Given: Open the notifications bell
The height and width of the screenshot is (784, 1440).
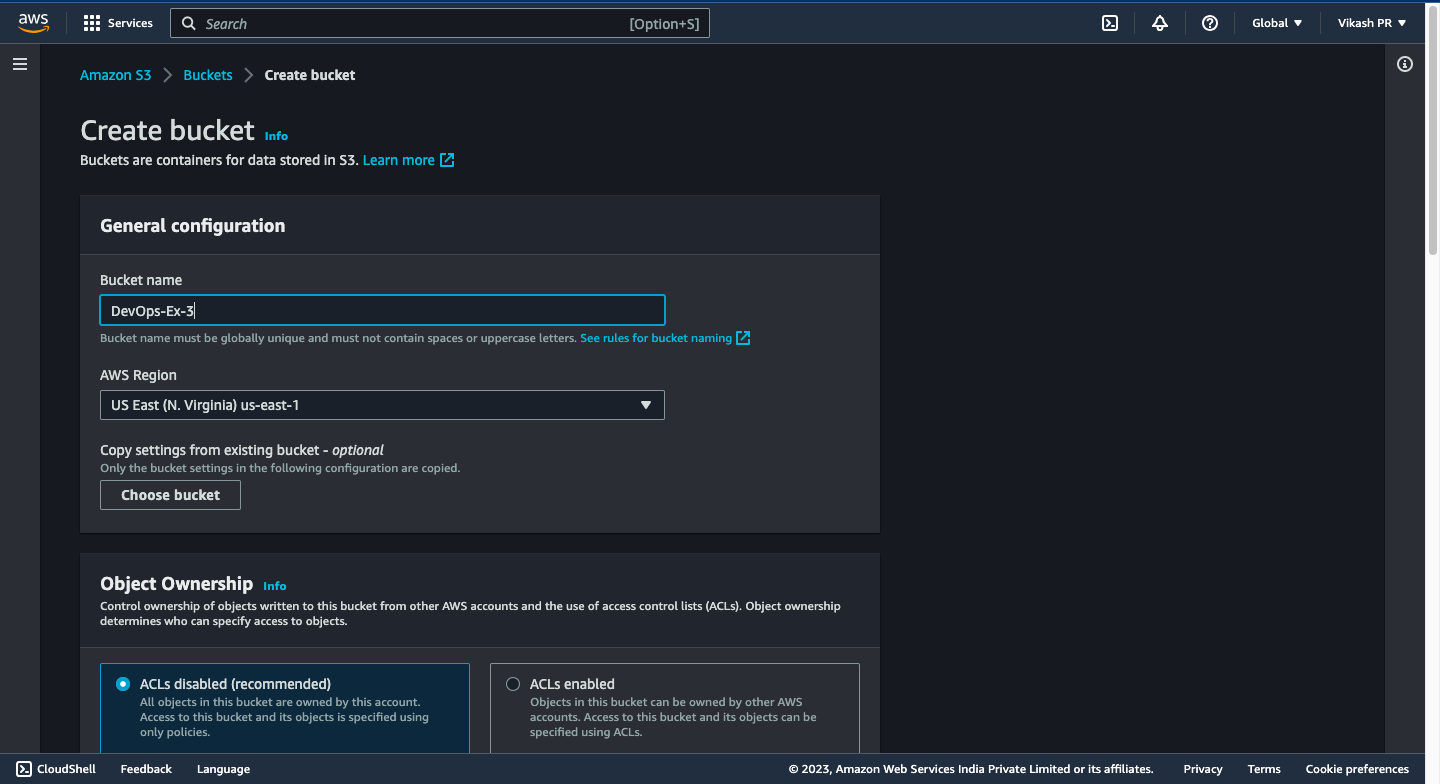Looking at the screenshot, I should click(x=1160, y=23).
